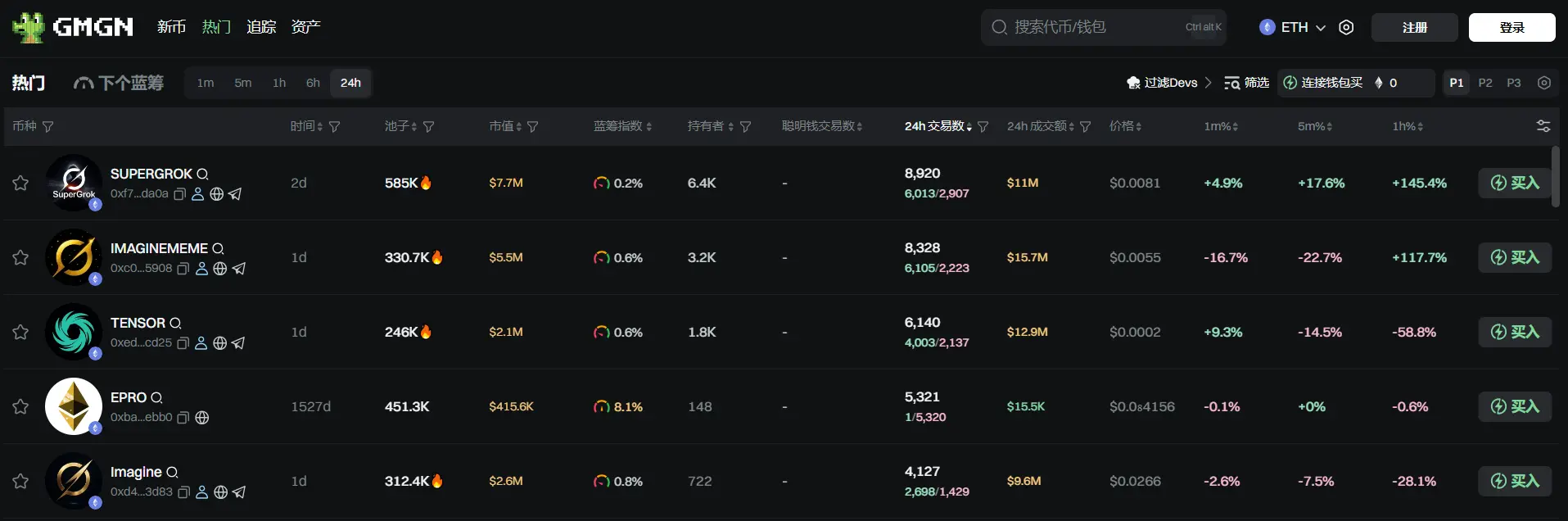Click the token list vertical scrollbar
1568x521 pixels.
[1556, 176]
